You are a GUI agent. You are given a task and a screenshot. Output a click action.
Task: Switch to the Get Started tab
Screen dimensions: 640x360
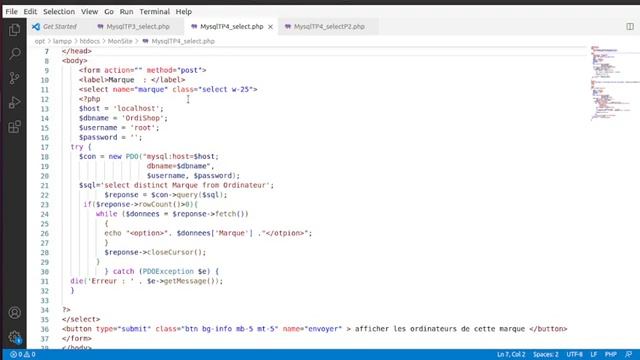(59, 27)
